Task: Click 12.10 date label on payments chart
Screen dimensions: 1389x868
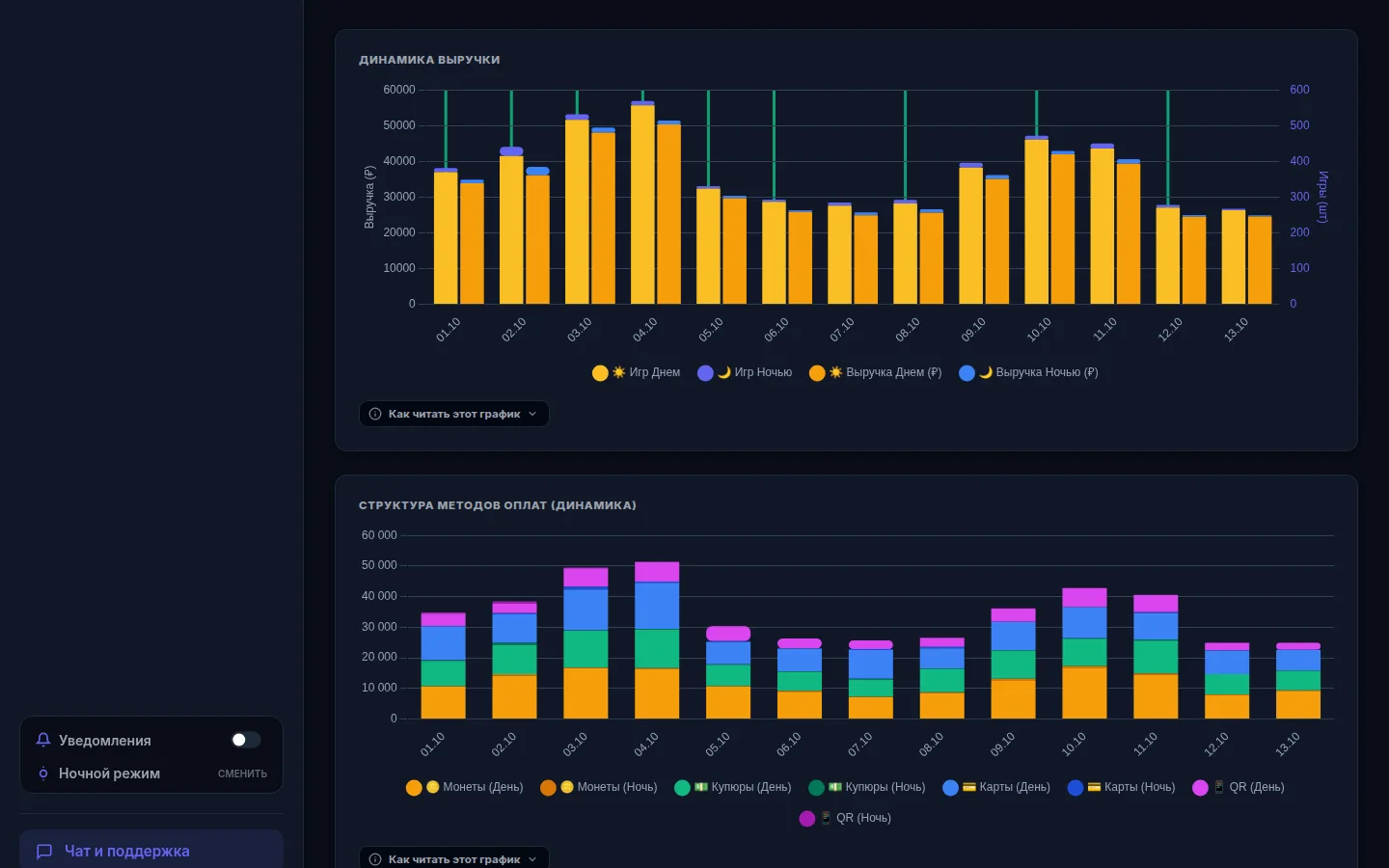Action: (x=1216, y=744)
